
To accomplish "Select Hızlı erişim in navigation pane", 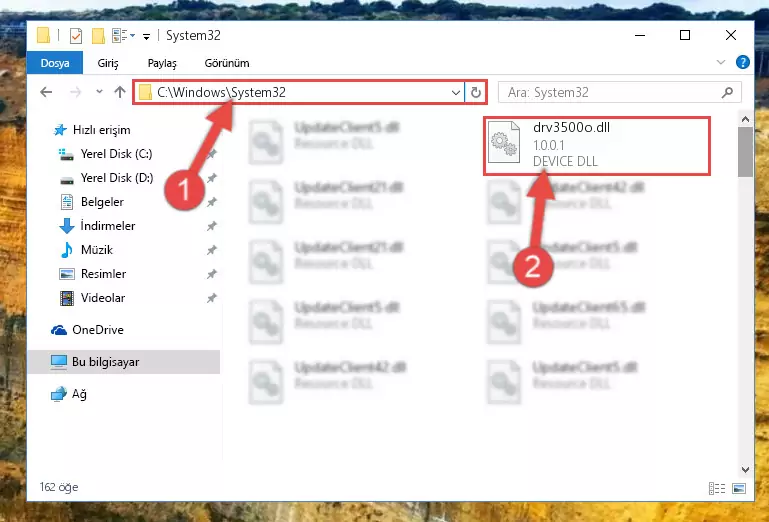I will (x=102, y=130).
